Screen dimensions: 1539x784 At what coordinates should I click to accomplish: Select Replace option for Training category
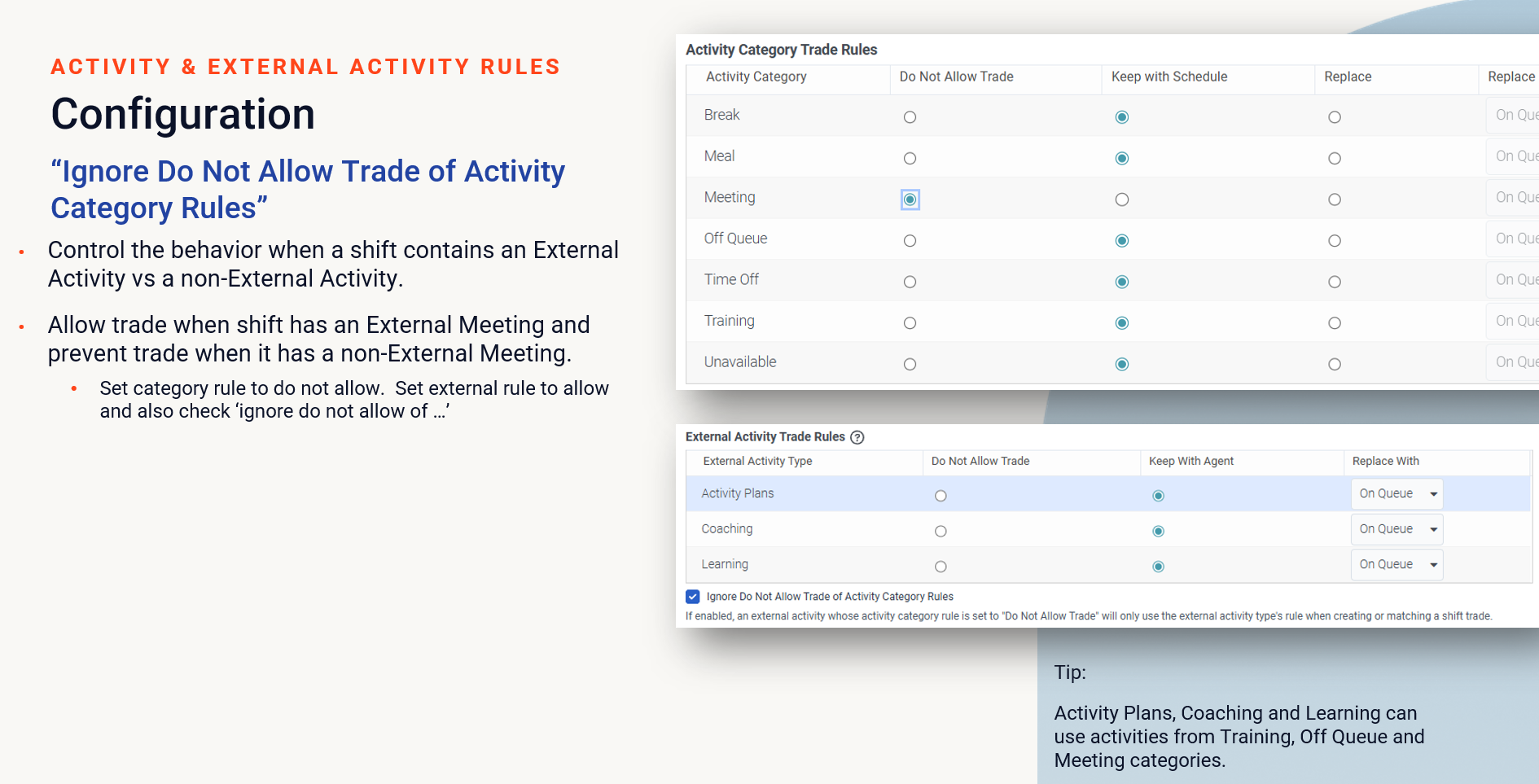pyautogui.click(x=1334, y=323)
